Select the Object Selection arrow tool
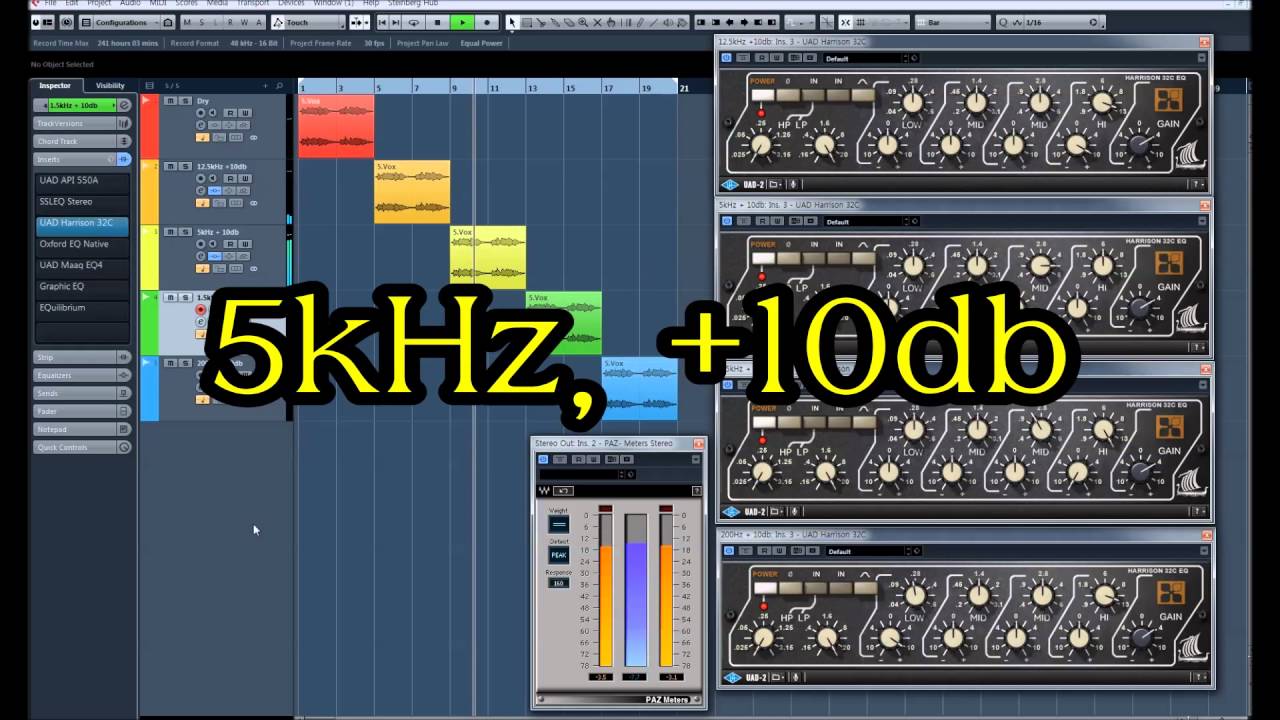The image size is (1280, 720). point(513,22)
